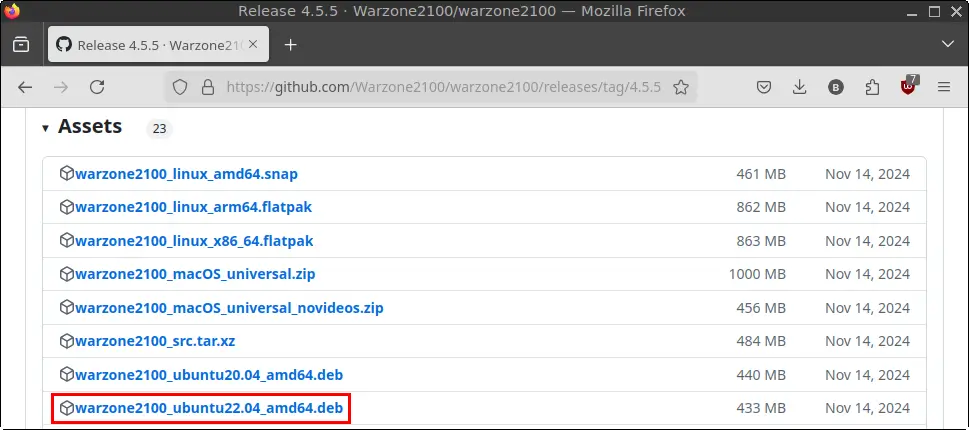The width and height of the screenshot is (969, 430).
Task: Download warzone2100_macOS_universal.zip
Action: (x=195, y=274)
